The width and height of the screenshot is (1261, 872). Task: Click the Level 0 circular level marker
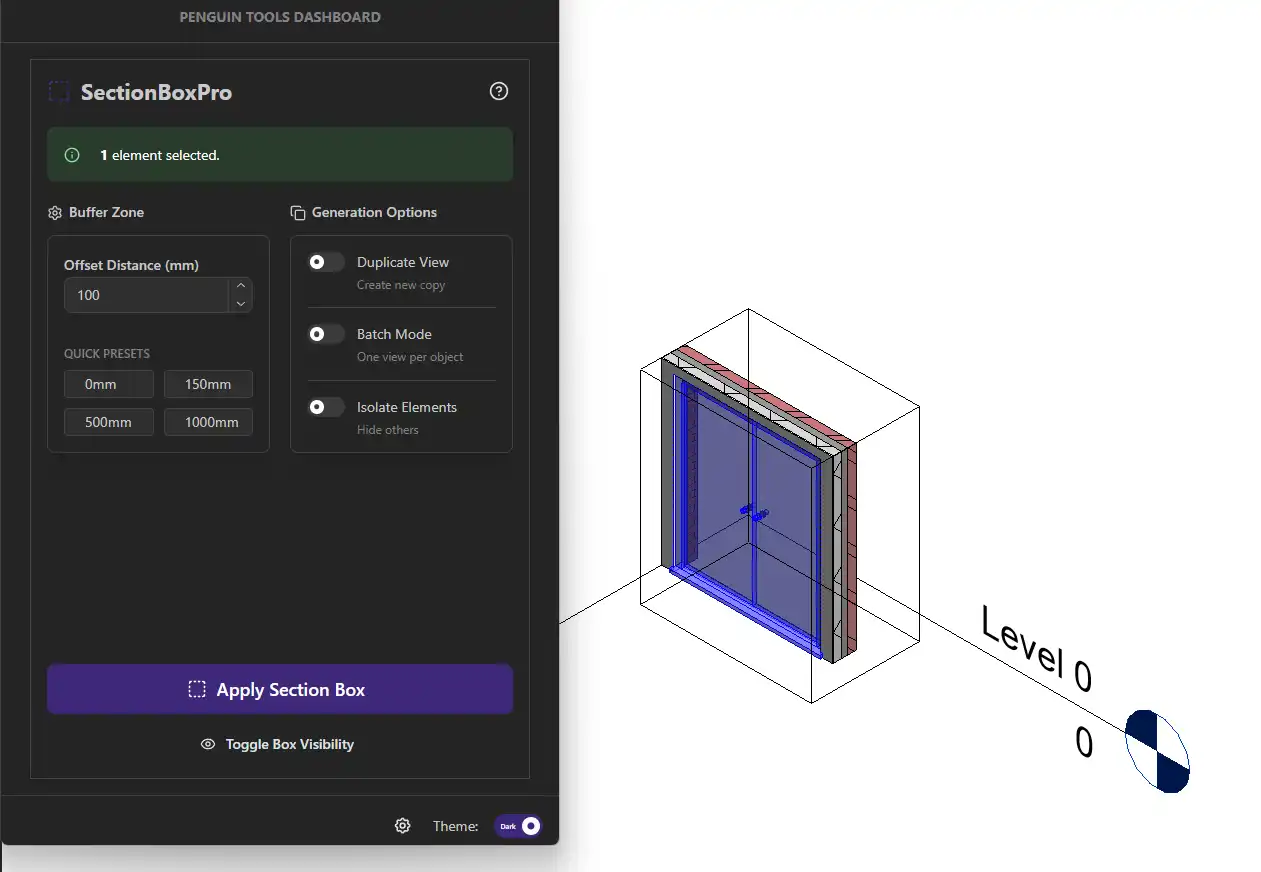click(x=1157, y=751)
